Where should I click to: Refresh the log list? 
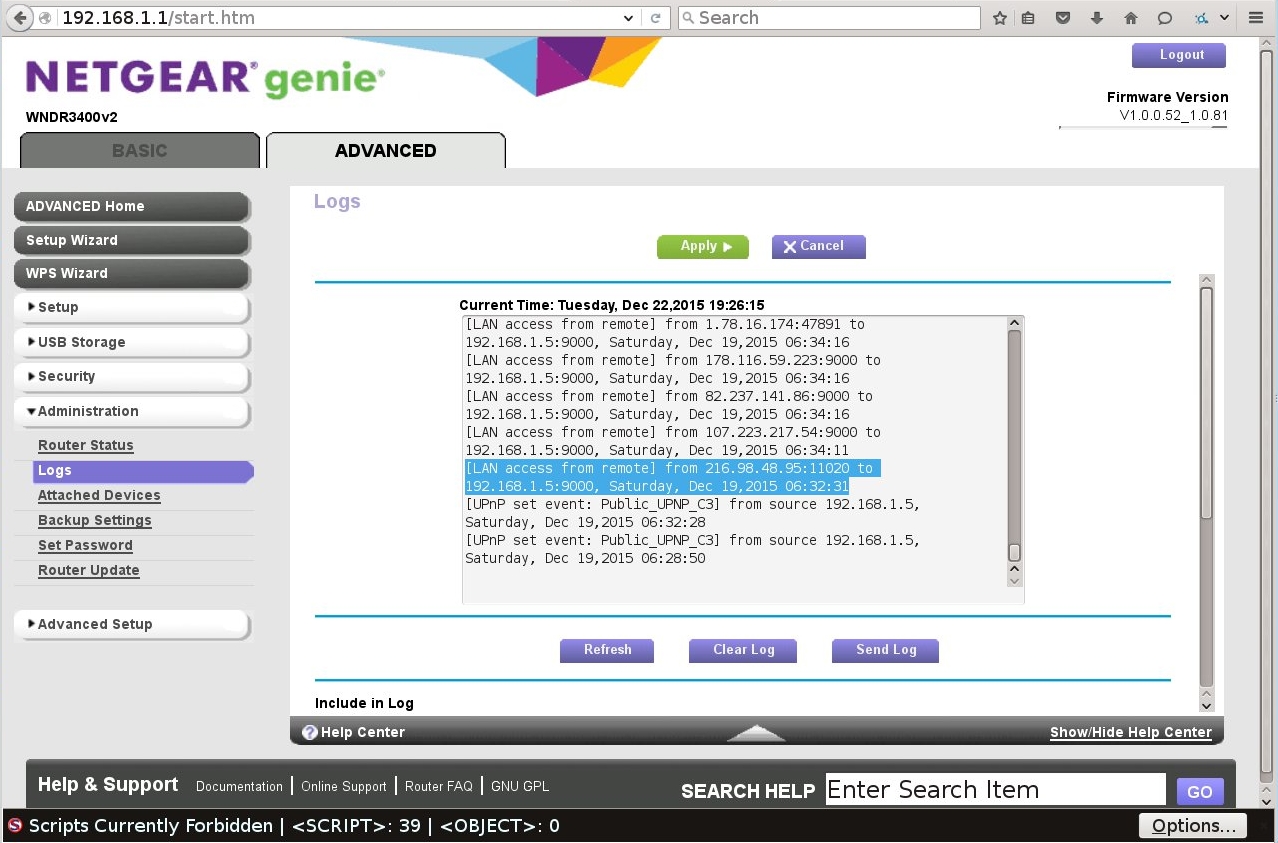[607, 650]
